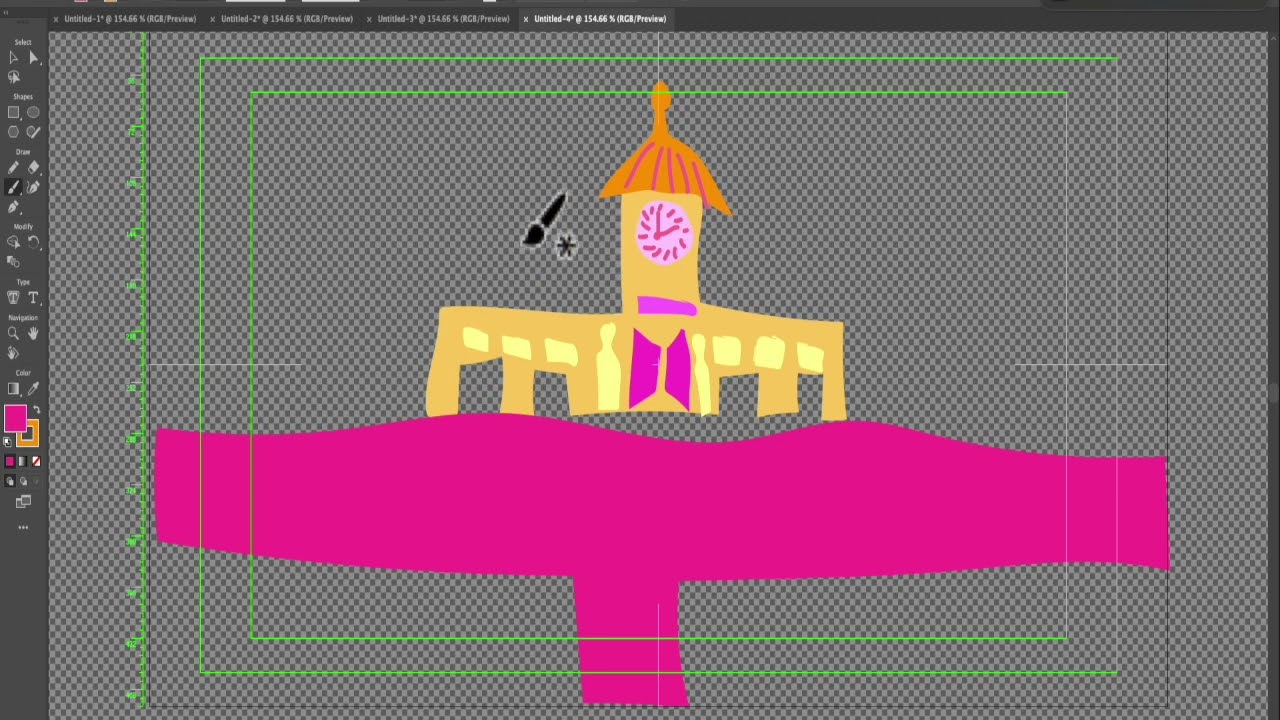Click the pink clock face artwork
The width and height of the screenshot is (1280, 720).
[664, 232]
